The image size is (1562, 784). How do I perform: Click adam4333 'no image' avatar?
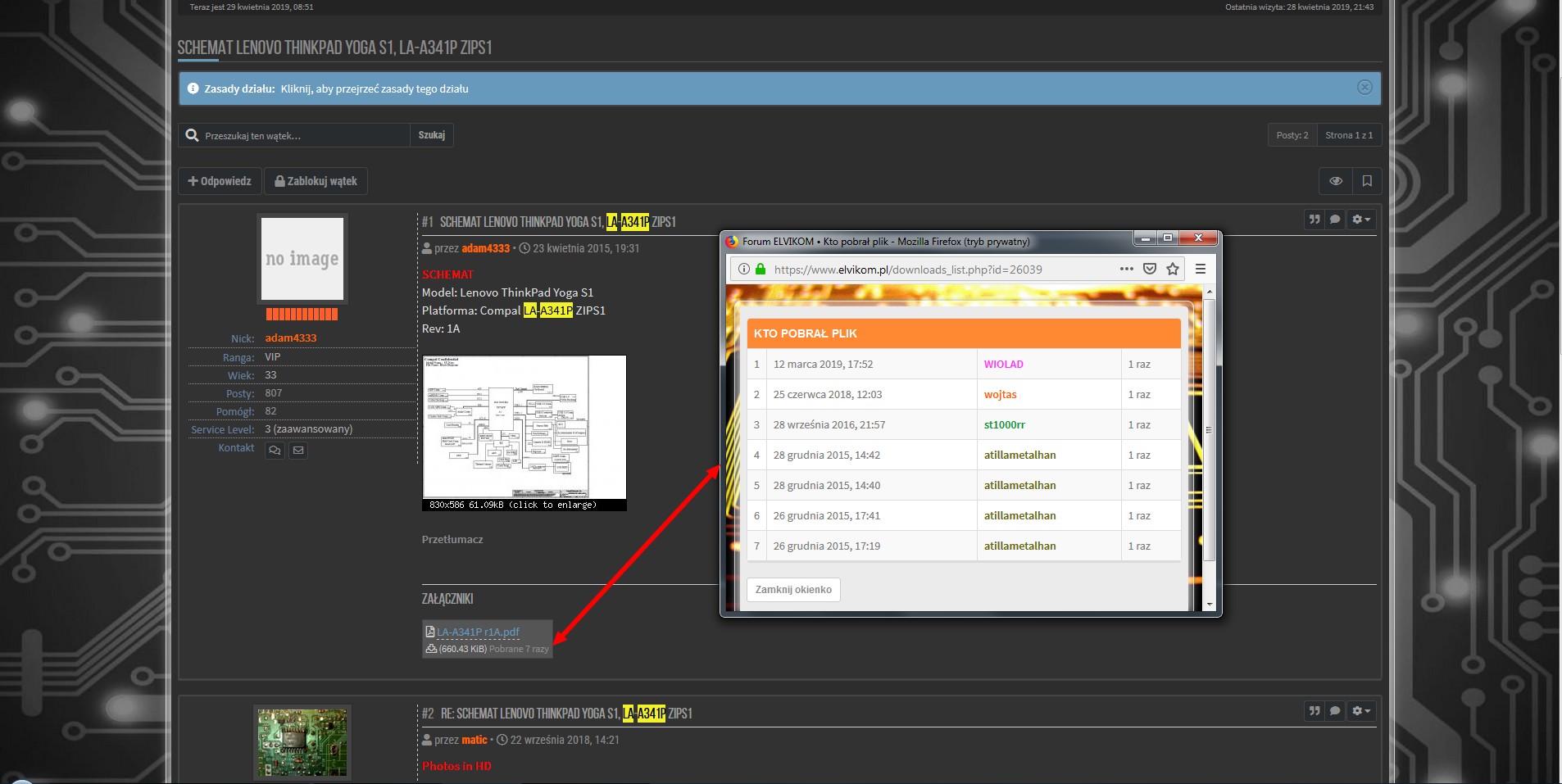coord(302,259)
